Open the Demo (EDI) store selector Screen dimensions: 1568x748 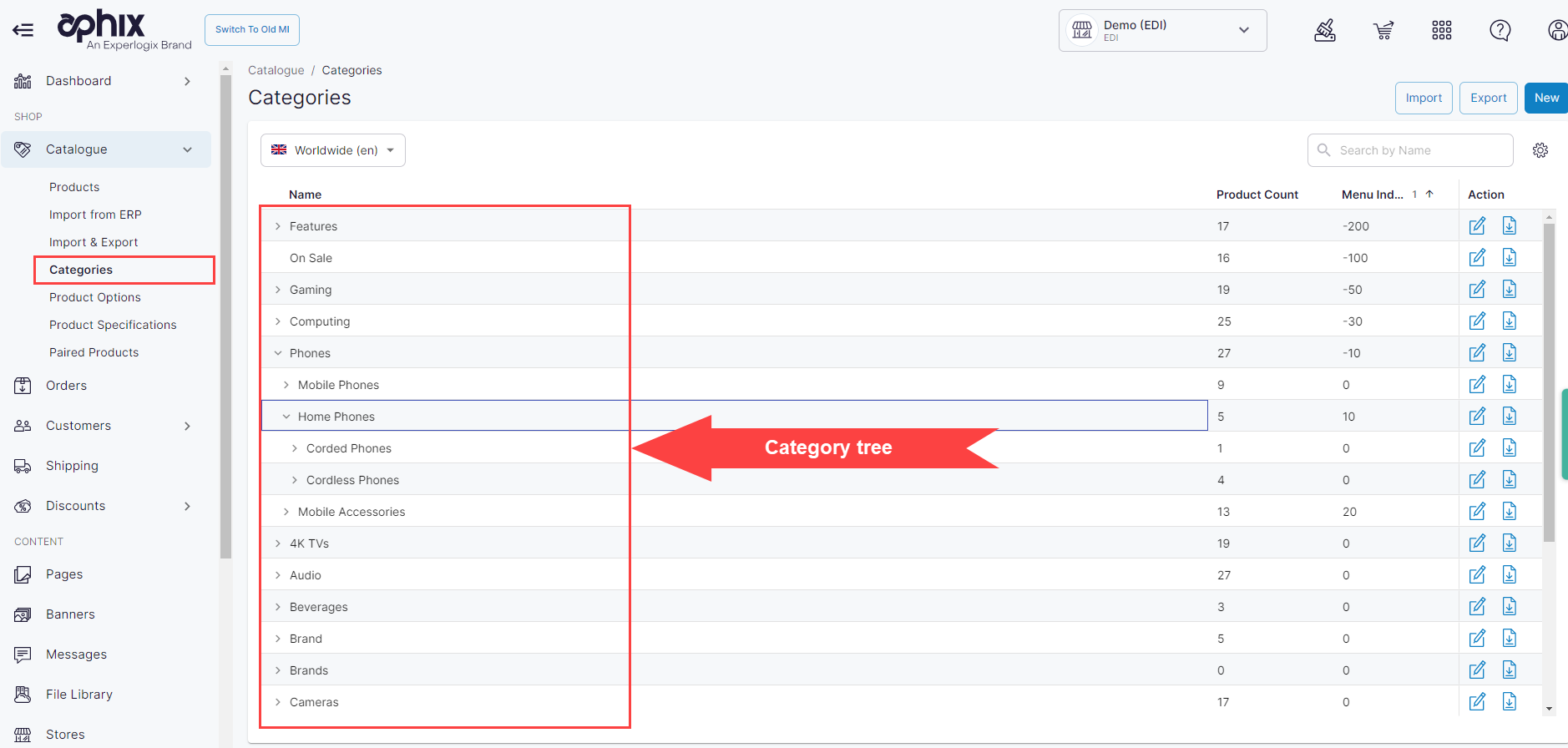coord(1162,31)
